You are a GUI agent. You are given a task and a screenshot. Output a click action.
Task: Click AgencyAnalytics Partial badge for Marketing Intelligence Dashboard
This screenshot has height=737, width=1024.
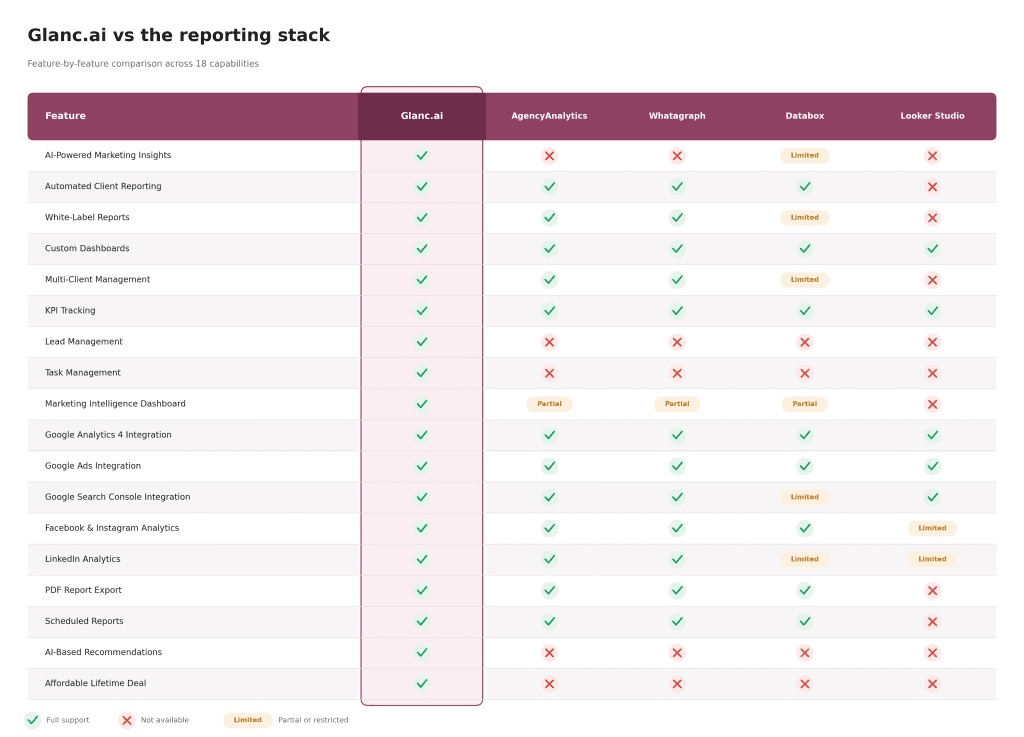549,403
